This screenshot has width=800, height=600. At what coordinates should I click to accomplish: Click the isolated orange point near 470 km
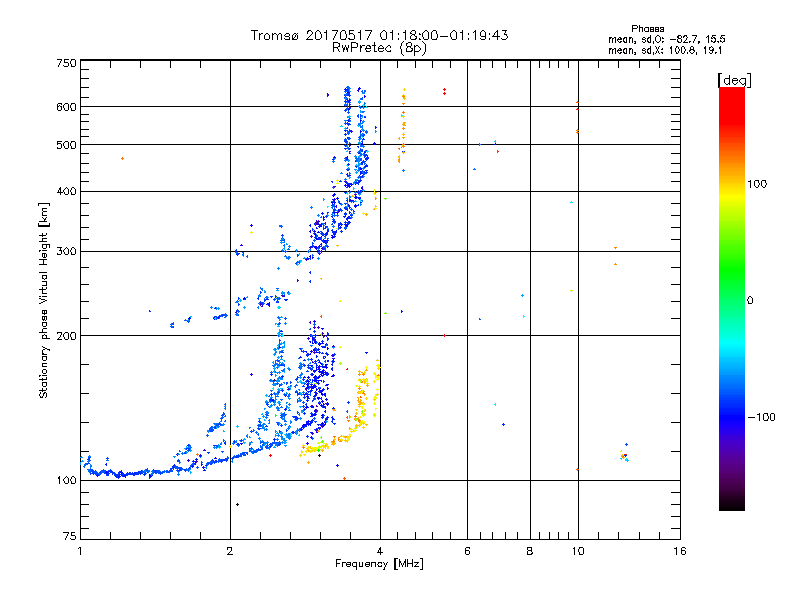[122, 159]
